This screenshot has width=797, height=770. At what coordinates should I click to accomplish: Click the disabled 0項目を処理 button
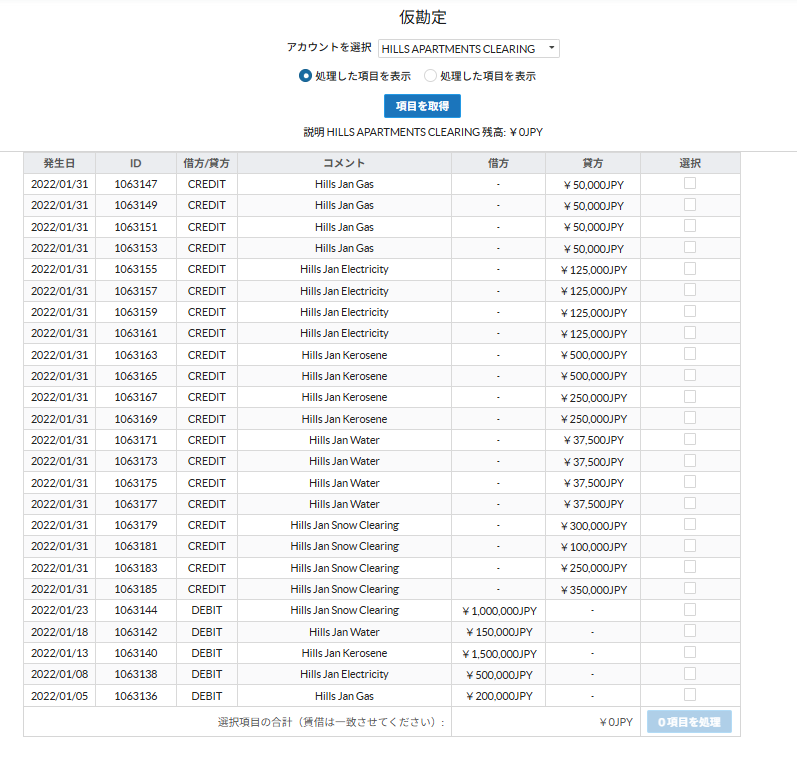point(689,722)
